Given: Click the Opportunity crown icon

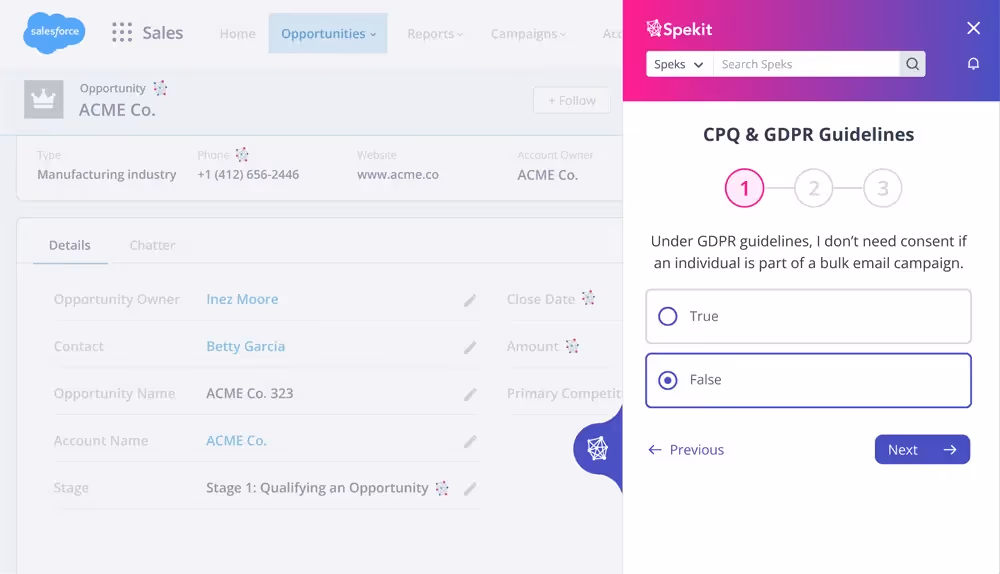Looking at the screenshot, I should tap(43, 99).
